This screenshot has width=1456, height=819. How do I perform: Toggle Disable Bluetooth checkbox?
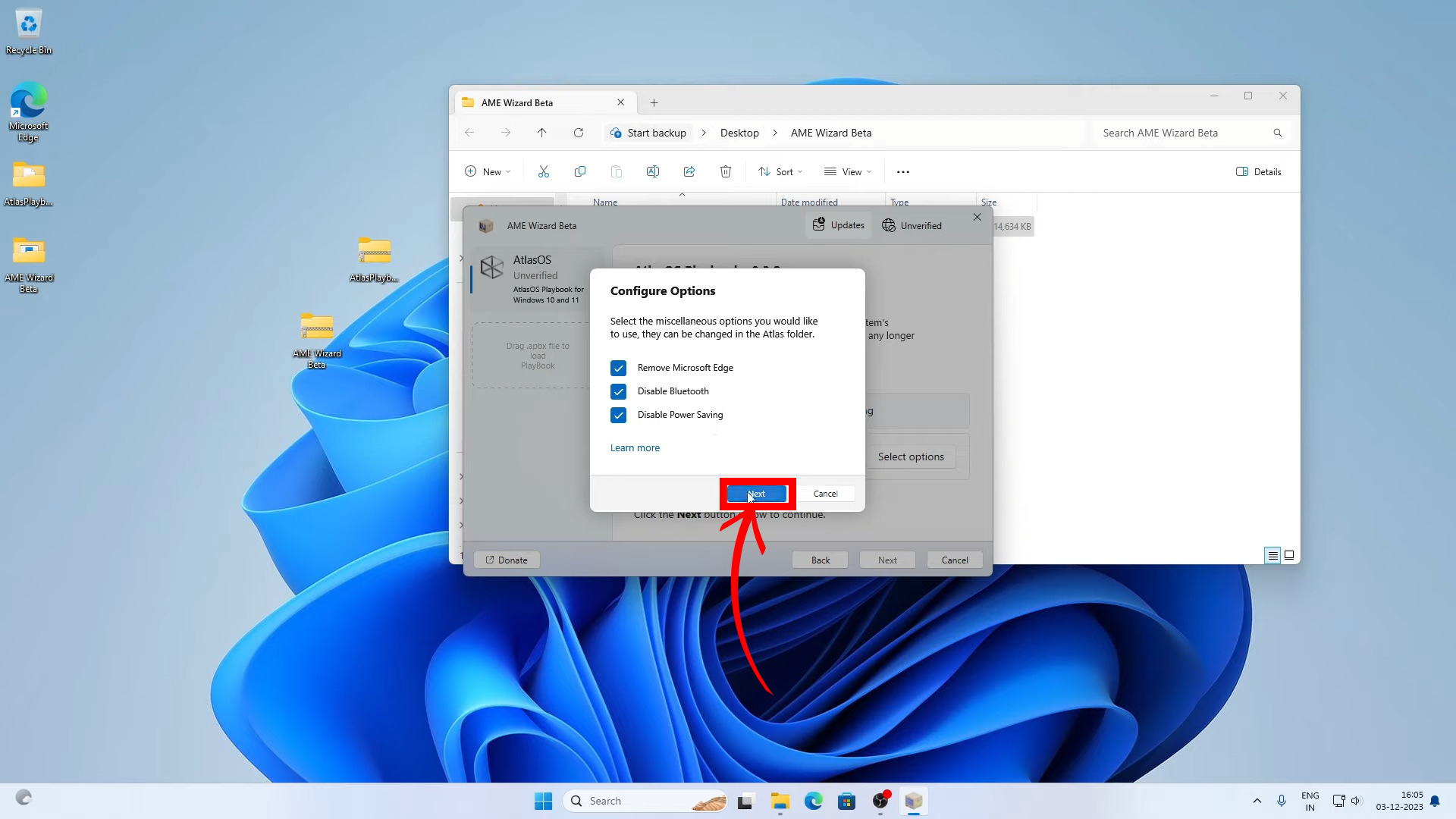(619, 392)
